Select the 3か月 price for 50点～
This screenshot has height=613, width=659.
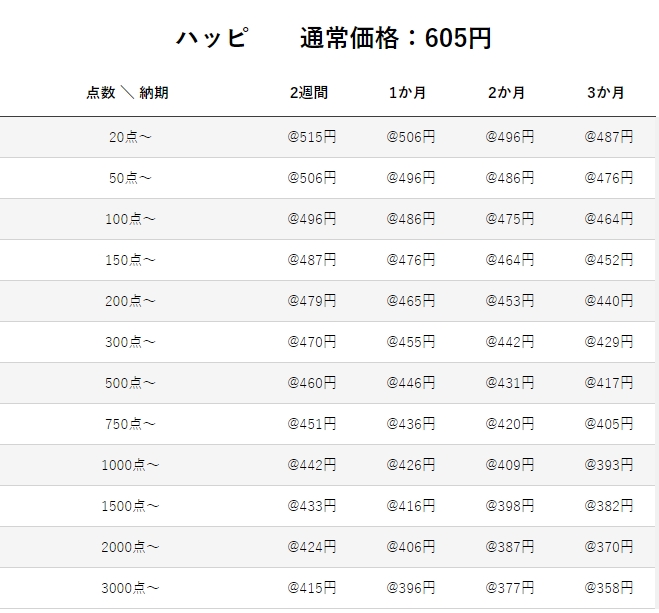(609, 178)
